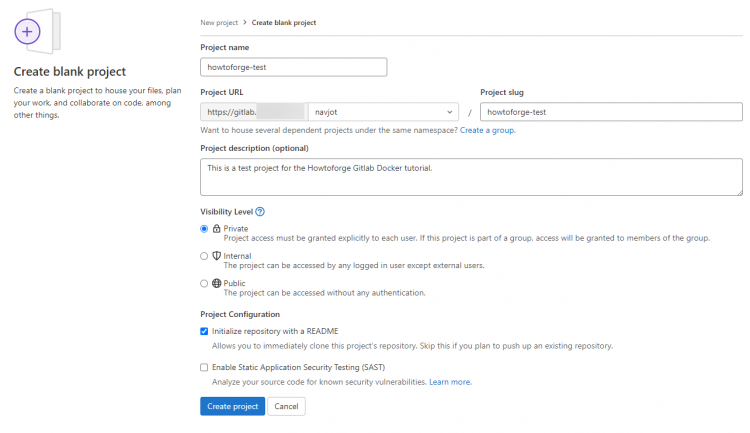Image resolution: width=750 pixels, height=433 pixels.
Task: Click the Project Configuration section heading
Action: (x=240, y=314)
